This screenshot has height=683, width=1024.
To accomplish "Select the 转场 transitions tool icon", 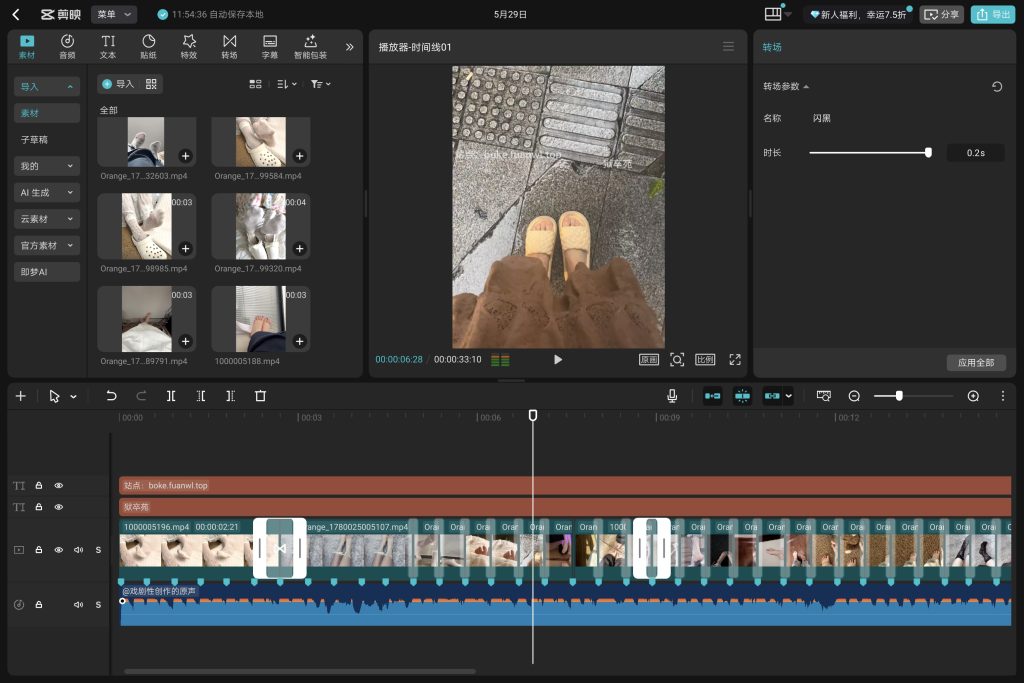I will tap(229, 46).
